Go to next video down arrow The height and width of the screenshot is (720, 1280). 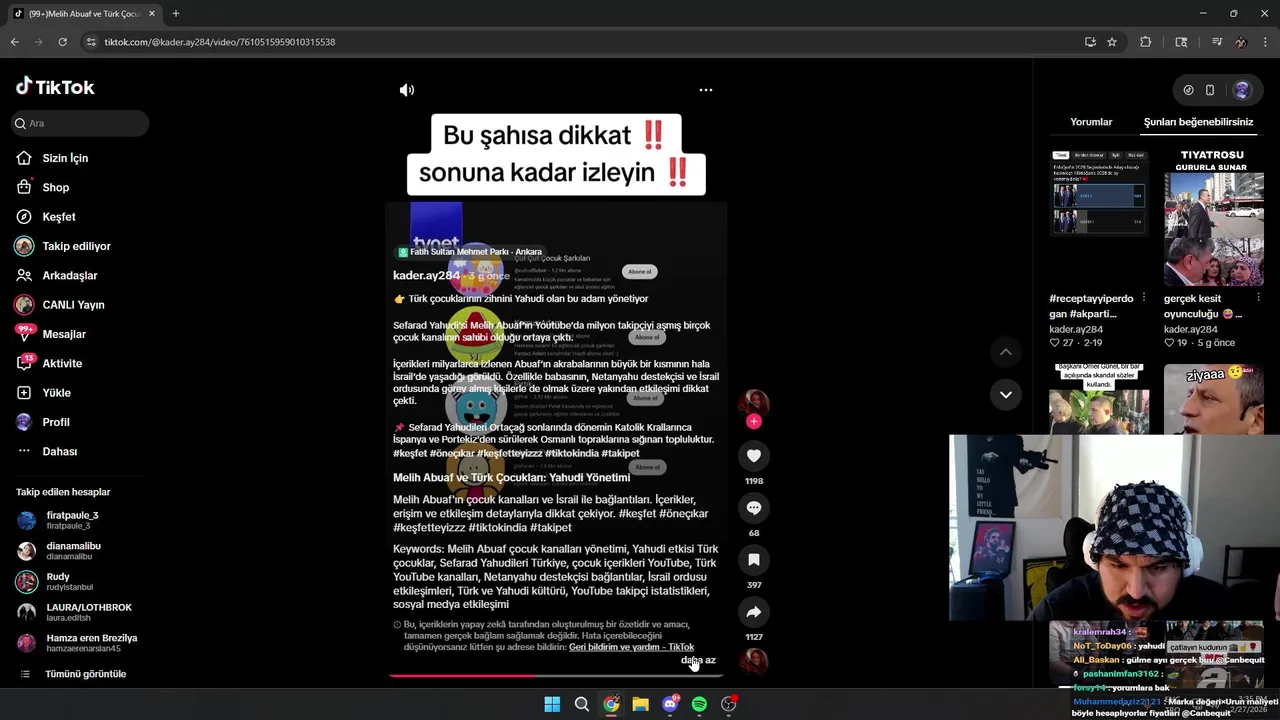click(1006, 395)
